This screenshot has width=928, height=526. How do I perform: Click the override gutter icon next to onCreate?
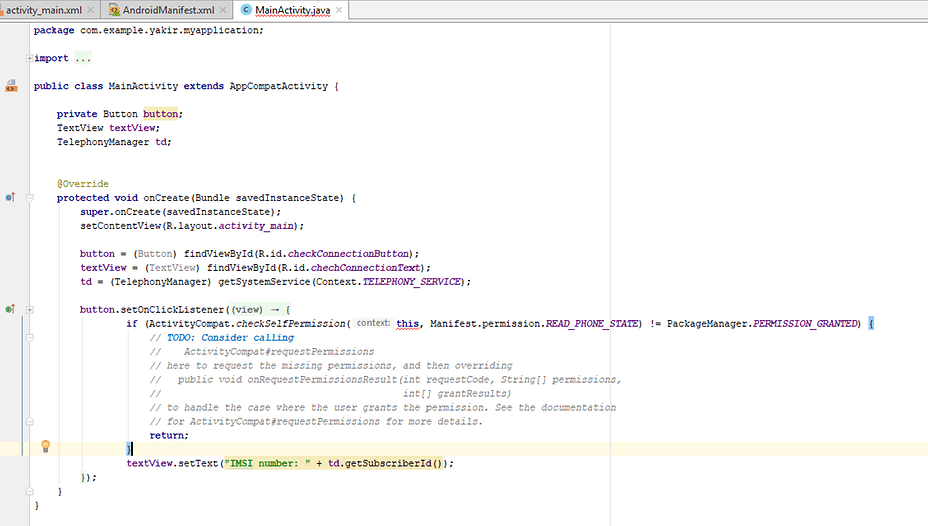[x=10, y=197]
